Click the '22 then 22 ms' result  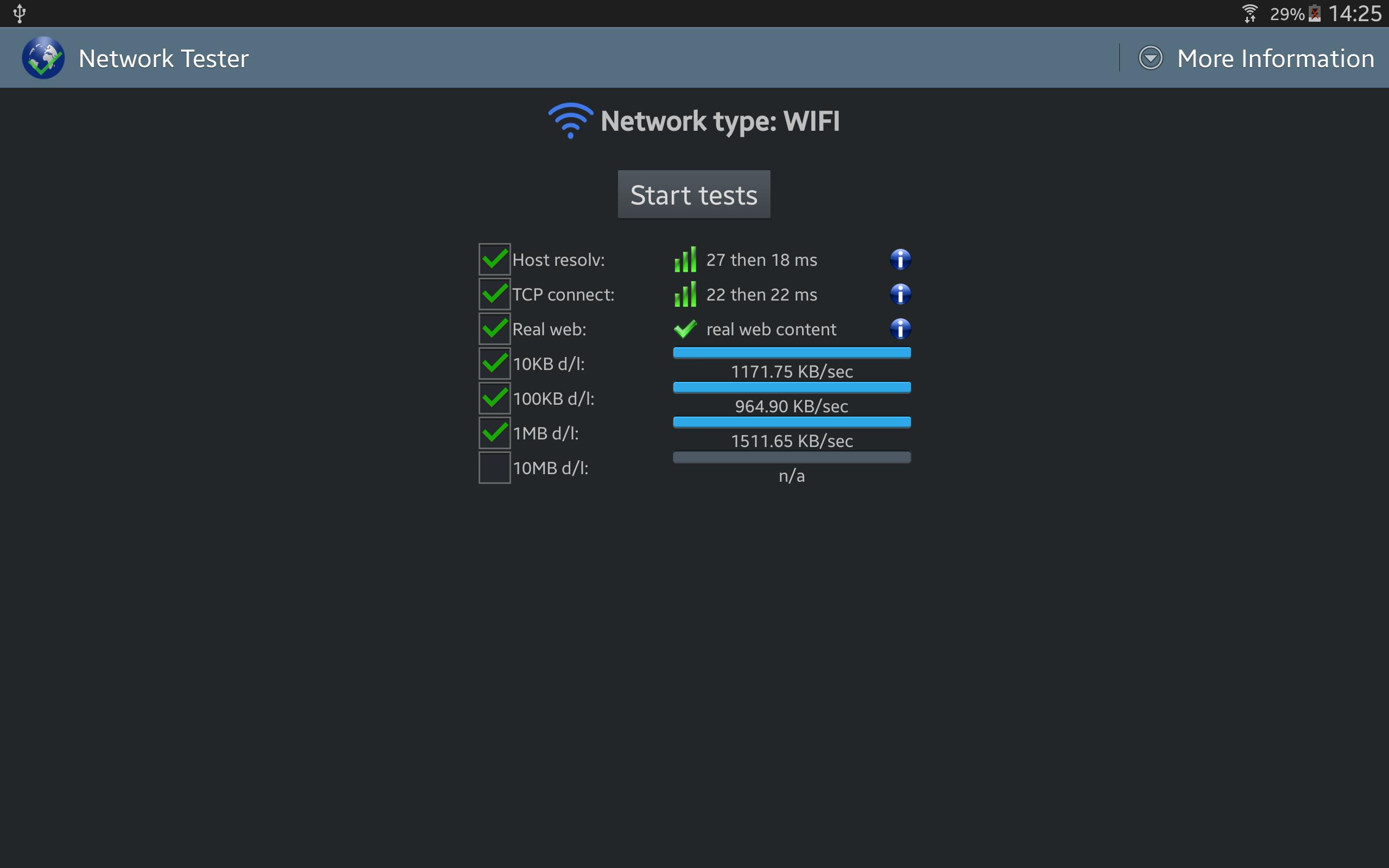click(762, 295)
